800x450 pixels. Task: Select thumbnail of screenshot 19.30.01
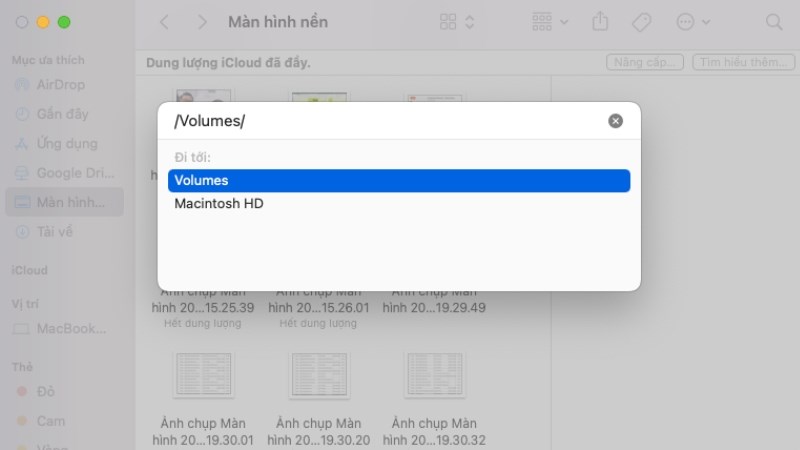[x=204, y=374]
